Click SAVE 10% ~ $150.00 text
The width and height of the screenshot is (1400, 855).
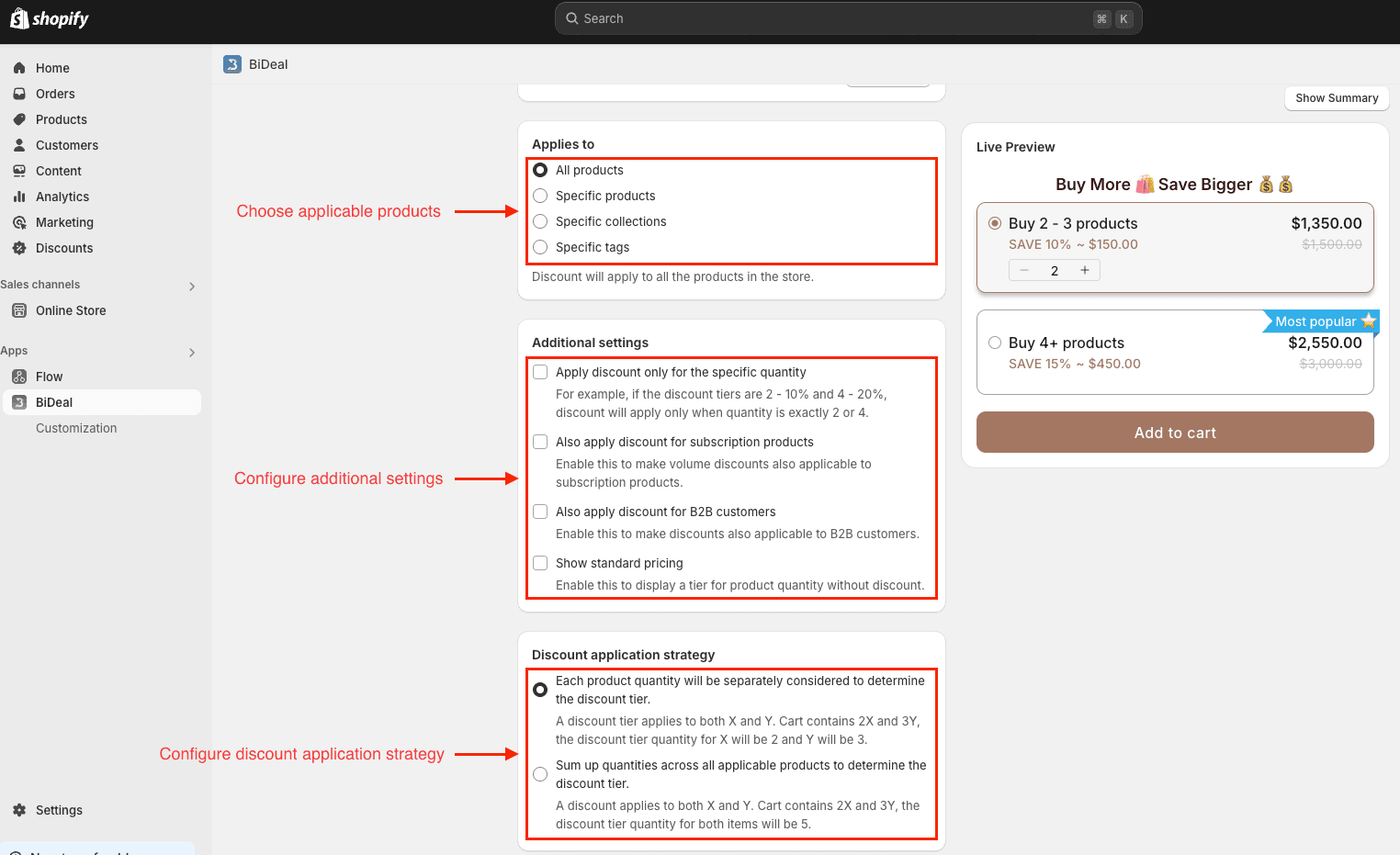pos(1073,244)
